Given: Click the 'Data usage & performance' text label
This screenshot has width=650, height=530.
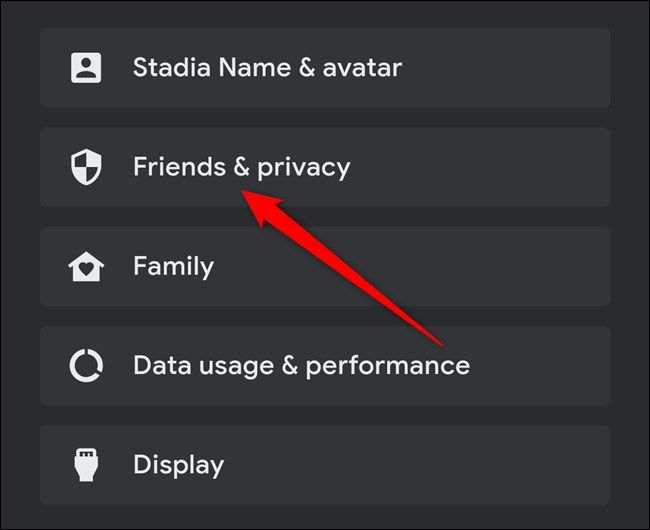Looking at the screenshot, I should click(301, 365).
